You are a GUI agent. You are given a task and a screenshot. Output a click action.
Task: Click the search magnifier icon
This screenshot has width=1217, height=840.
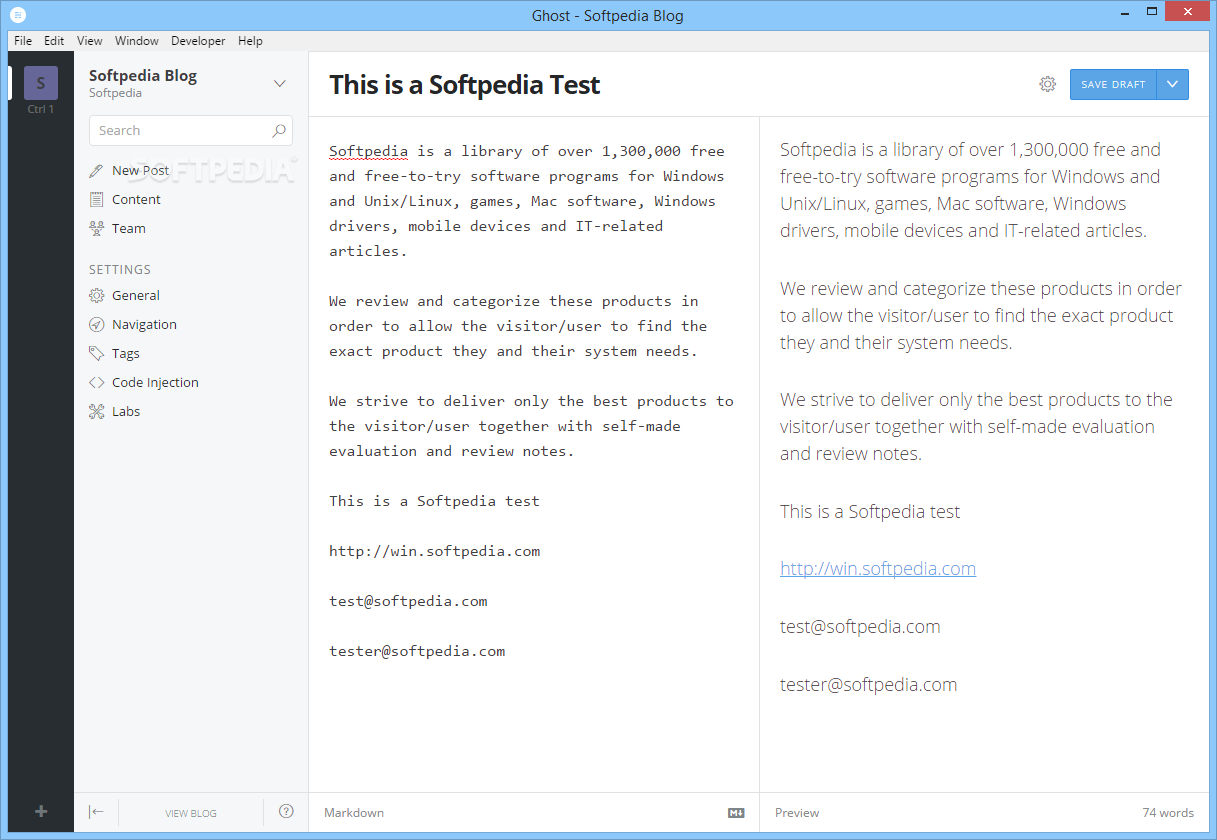(279, 131)
